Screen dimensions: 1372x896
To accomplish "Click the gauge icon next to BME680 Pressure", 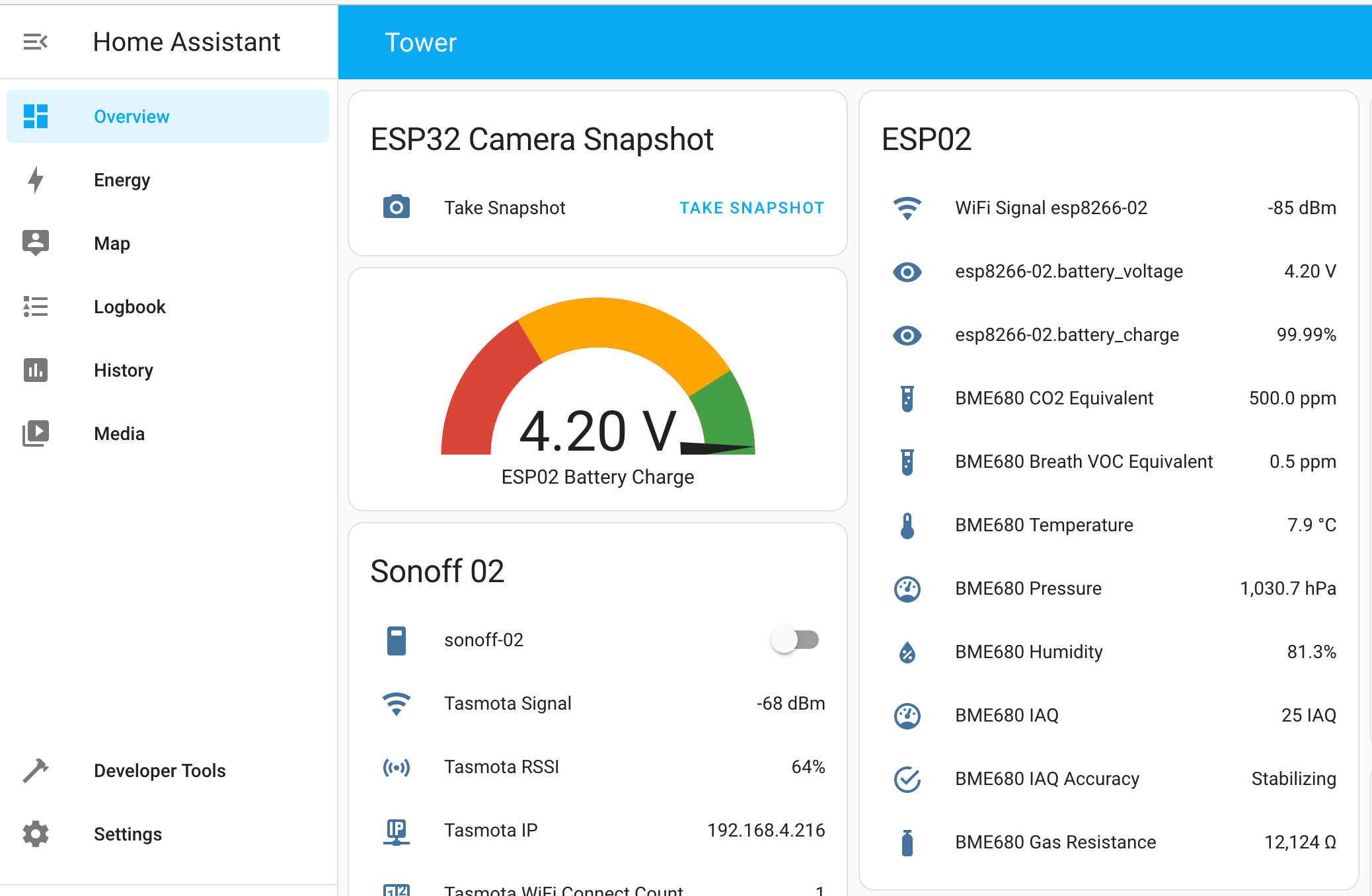I will (907, 589).
